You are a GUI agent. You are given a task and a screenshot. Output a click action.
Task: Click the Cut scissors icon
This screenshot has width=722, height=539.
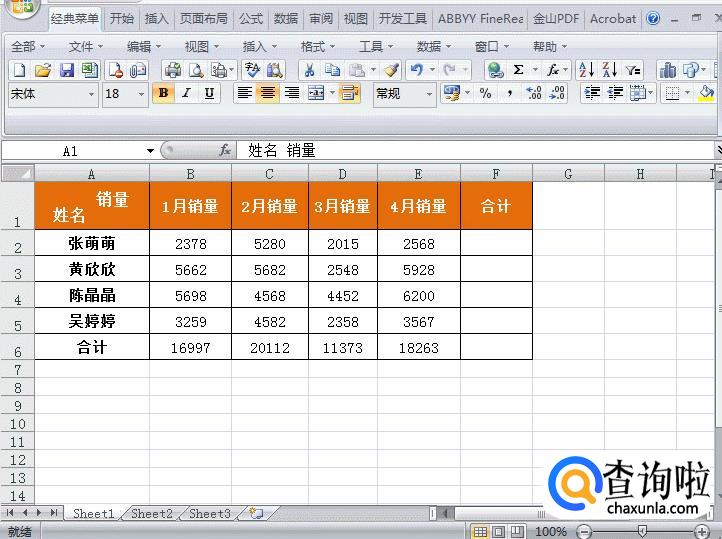[309, 70]
